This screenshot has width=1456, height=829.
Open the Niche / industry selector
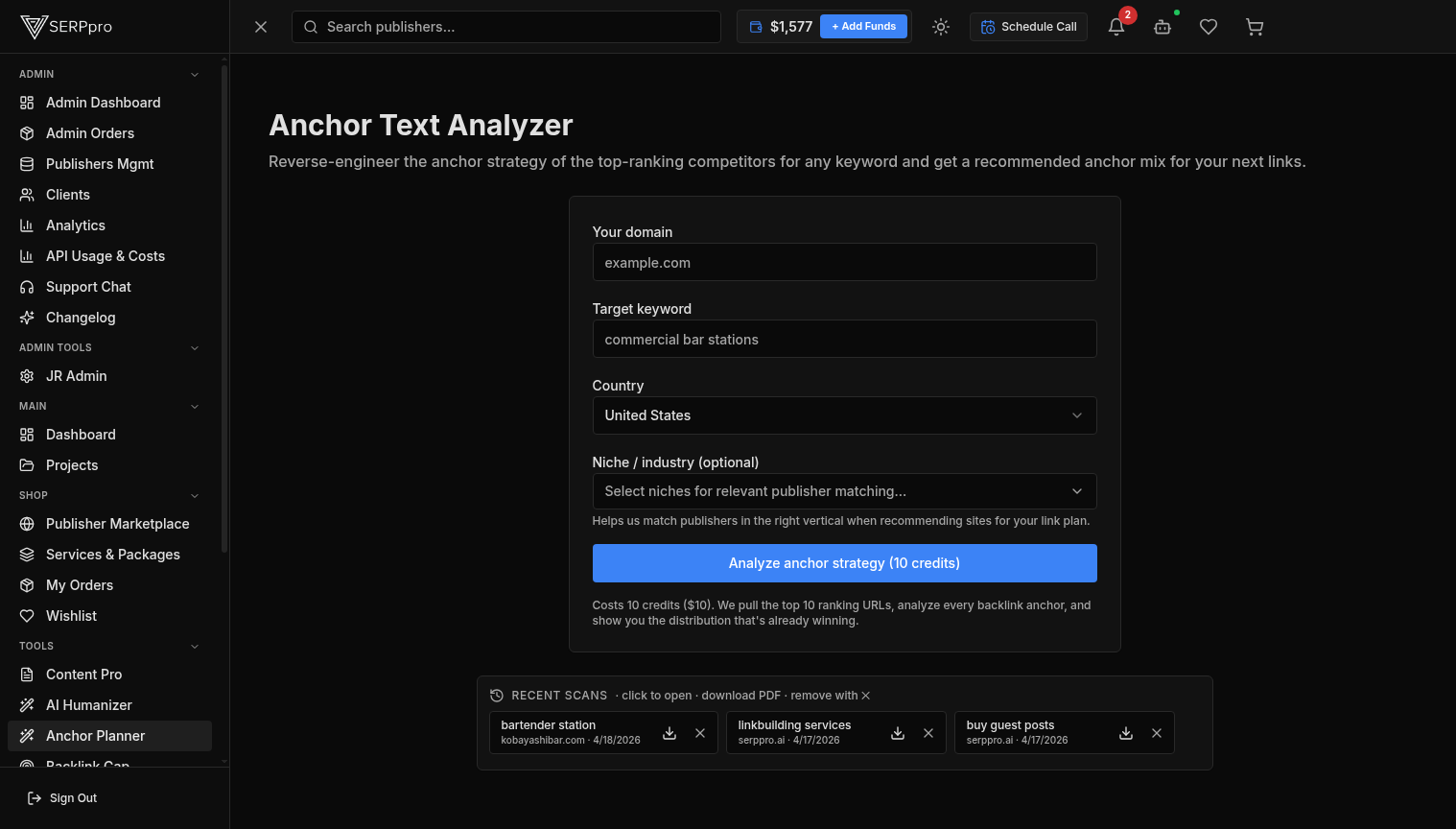point(844,491)
